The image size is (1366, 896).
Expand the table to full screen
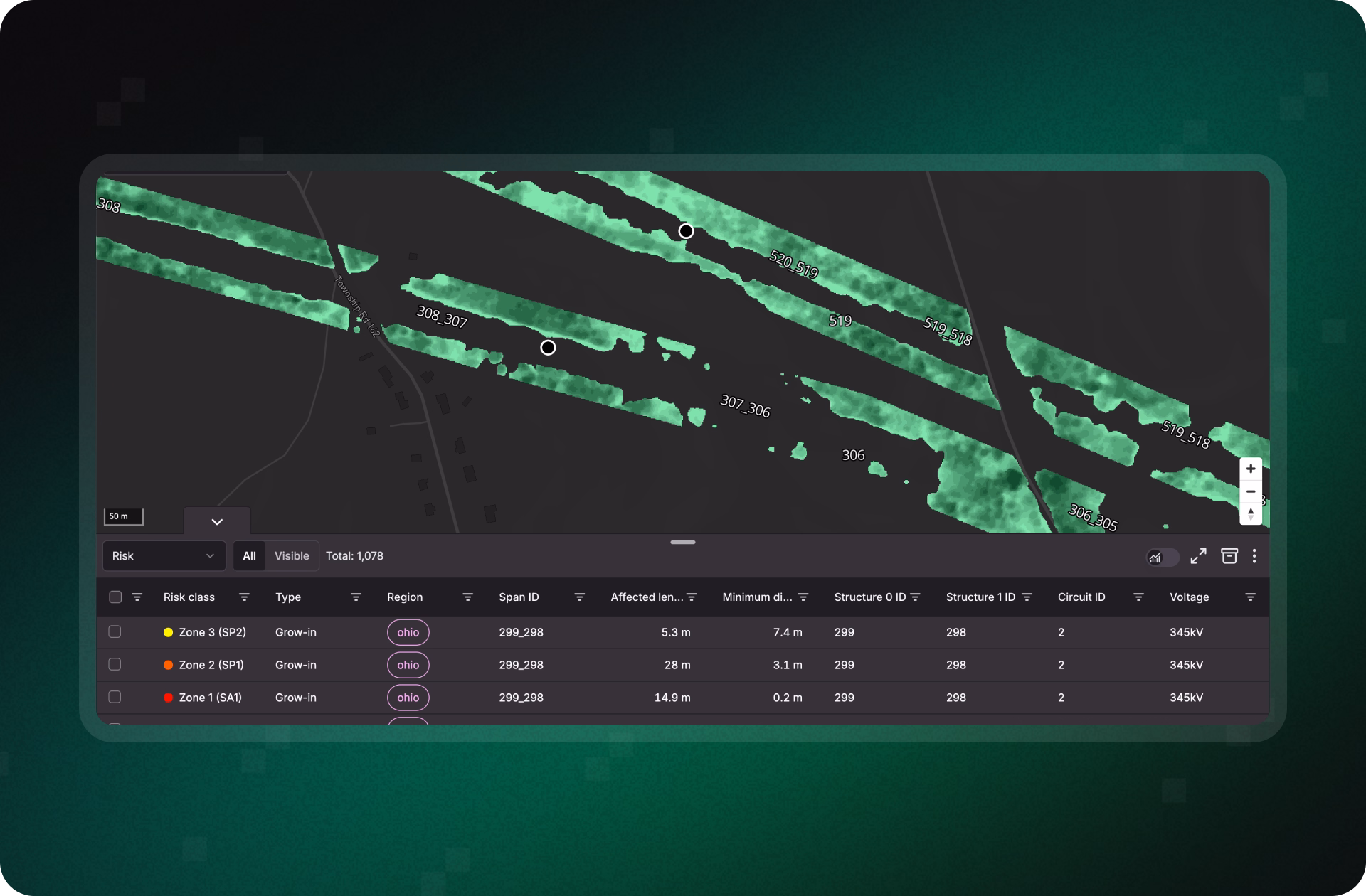(1198, 556)
